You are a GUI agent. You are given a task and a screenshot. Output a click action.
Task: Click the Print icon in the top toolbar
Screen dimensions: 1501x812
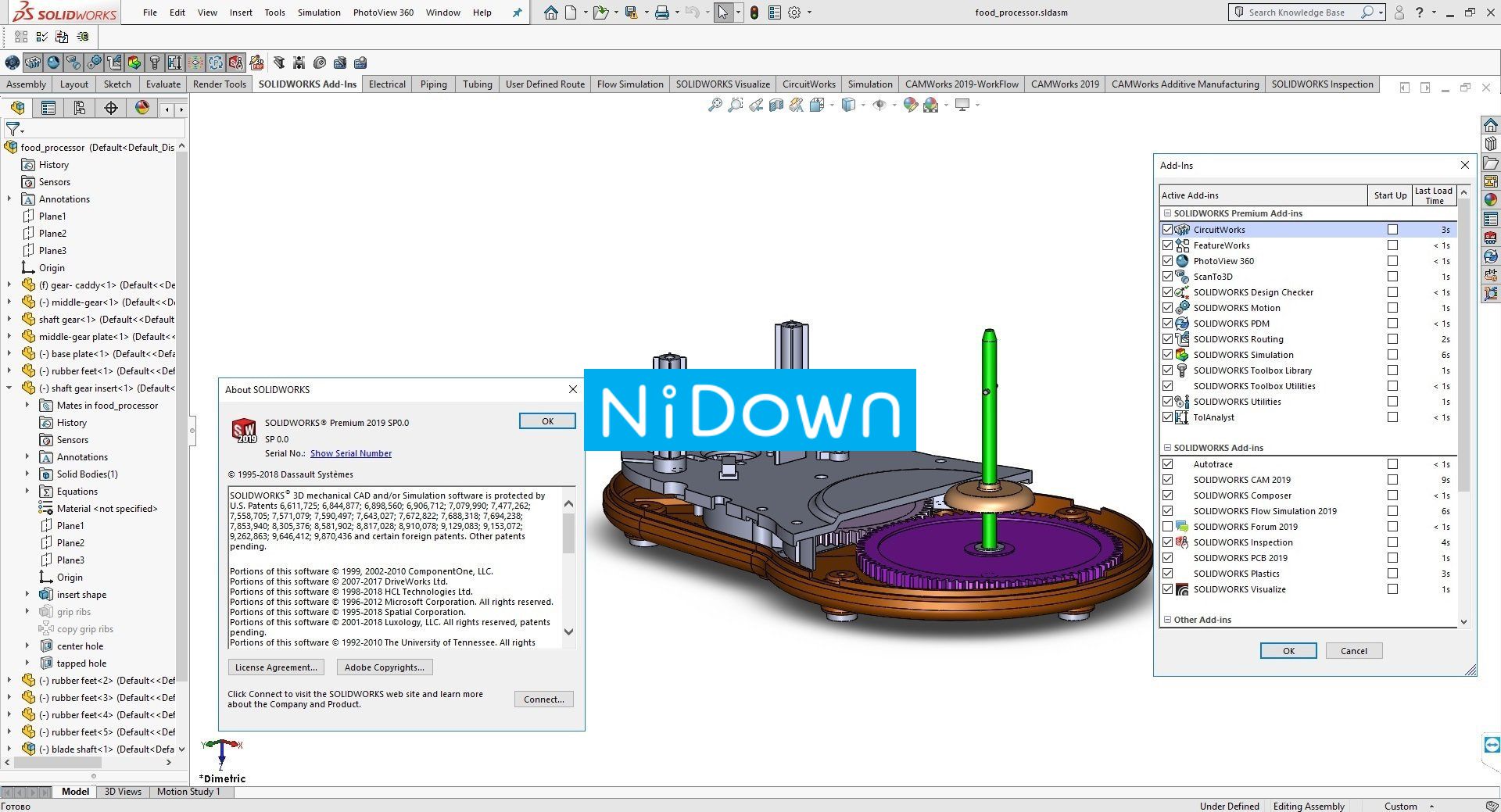coord(661,13)
